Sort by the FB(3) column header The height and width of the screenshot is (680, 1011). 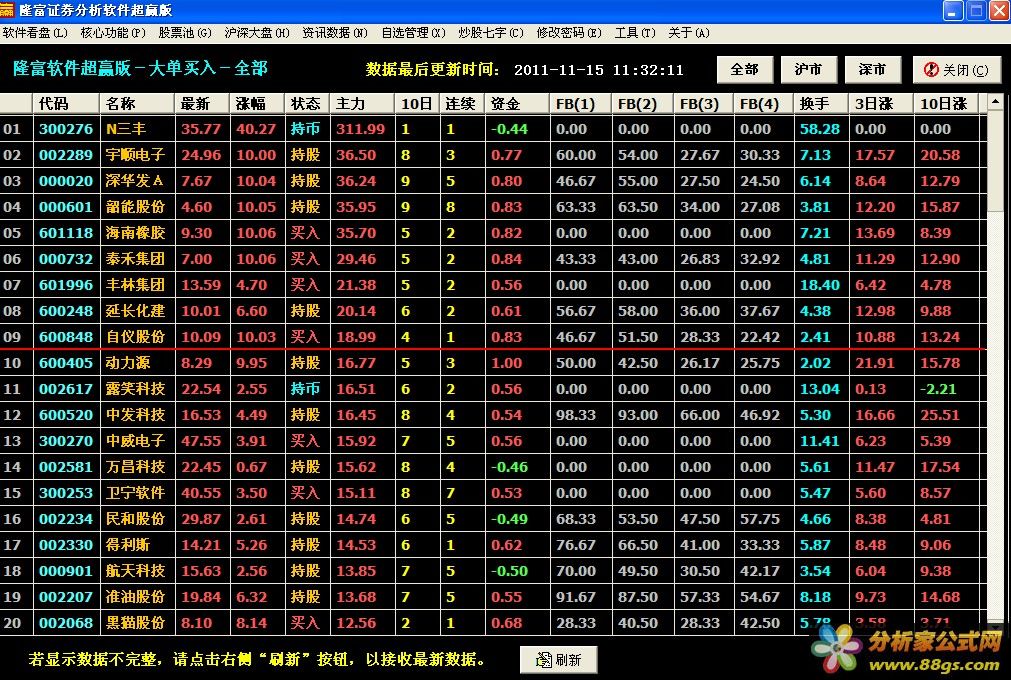pyautogui.click(x=703, y=103)
